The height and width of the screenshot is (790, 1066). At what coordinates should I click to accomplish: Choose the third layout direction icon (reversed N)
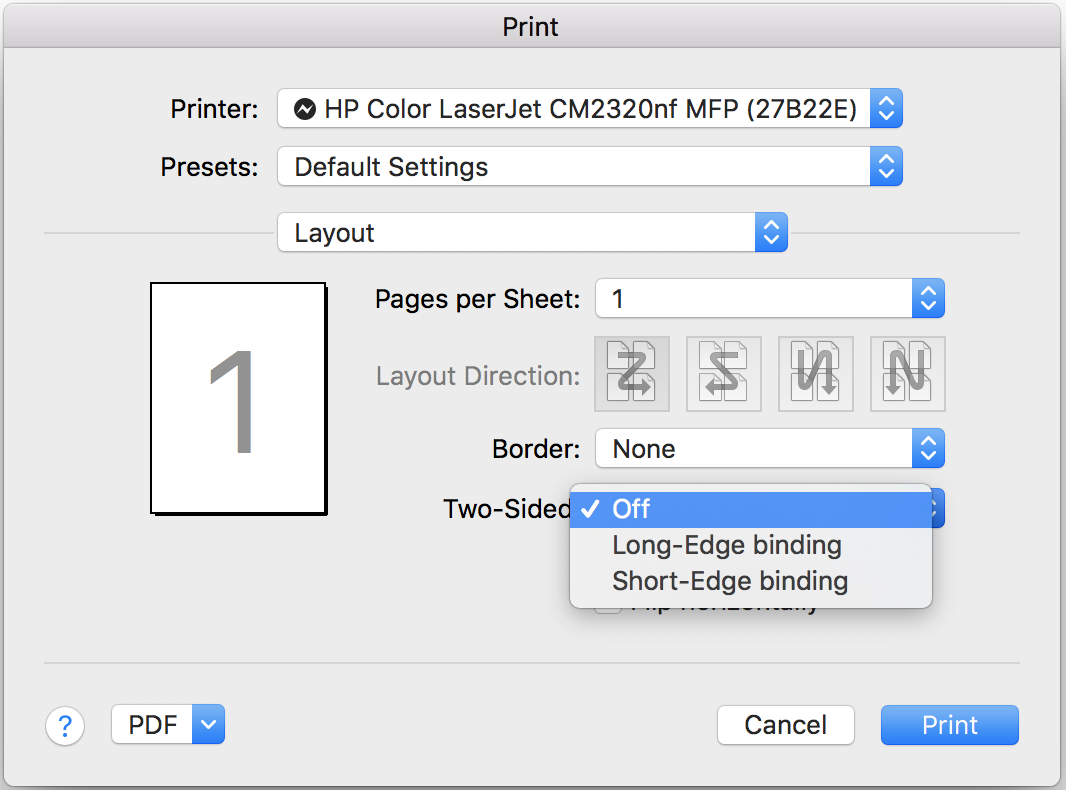click(816, 374)
